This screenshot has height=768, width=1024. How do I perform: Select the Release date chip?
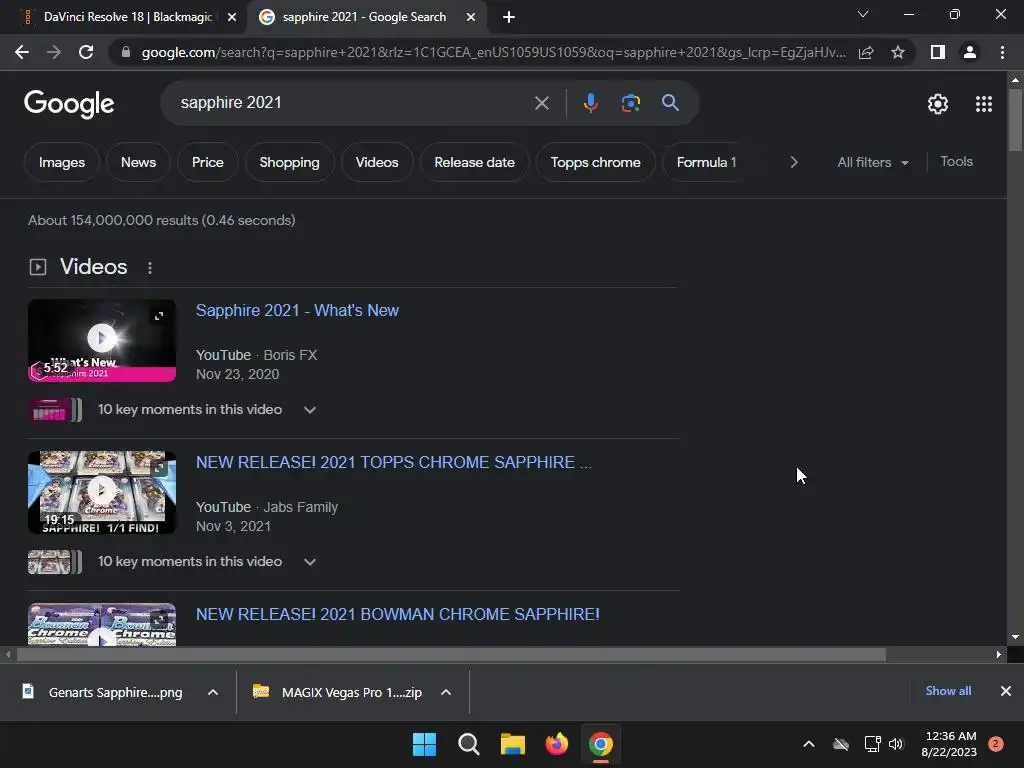[474, 162]
